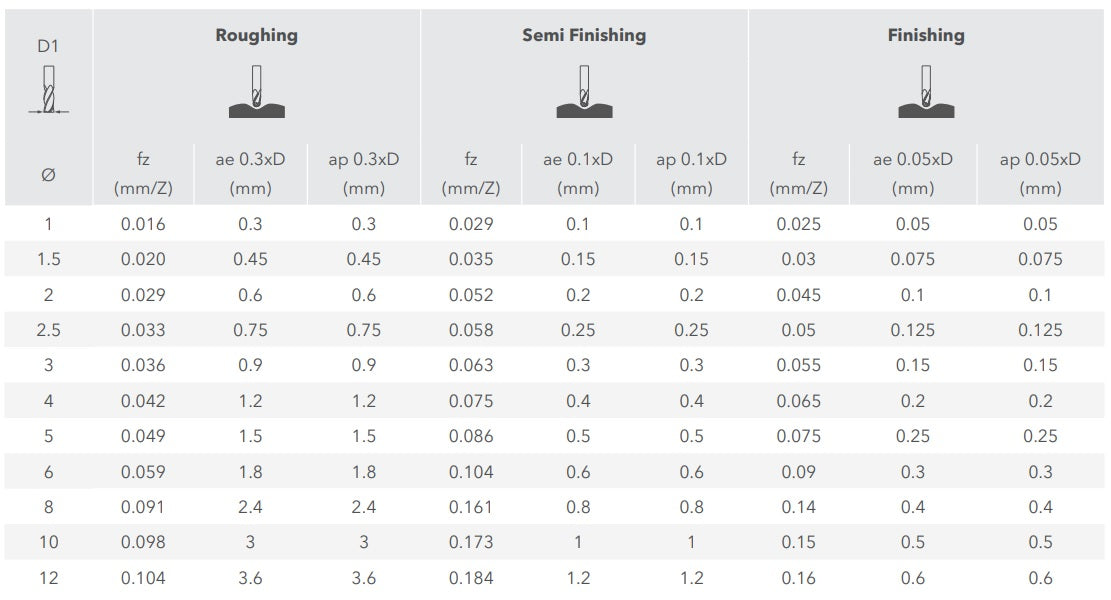Click the Roughing milling illustration icon
Screen dimensions: 1111x600
[x=256, y=92]
